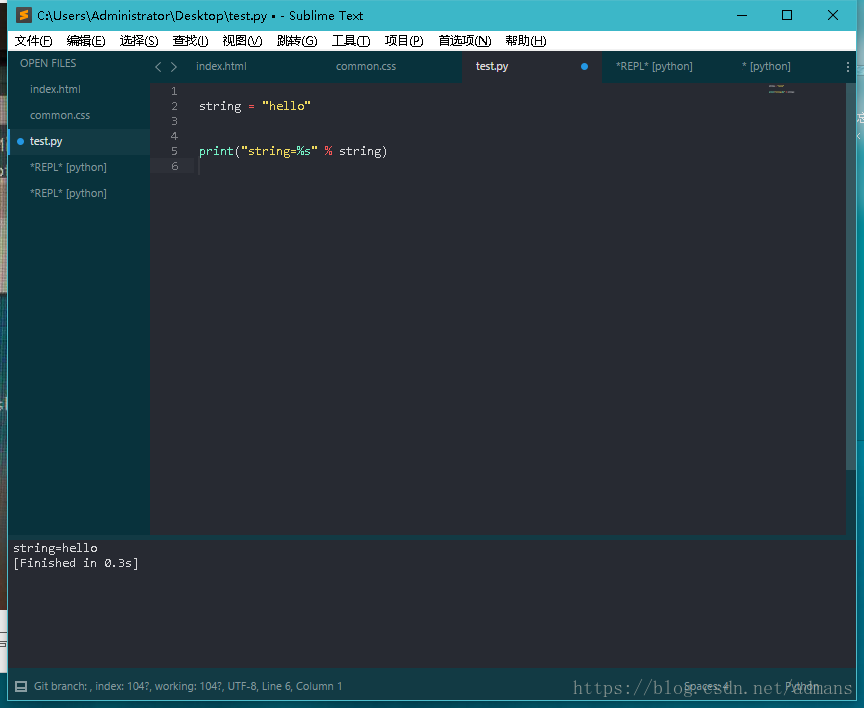Open the tab overflow menu (three dots)
Screen dimensions: 864x708
coord(847,67)
